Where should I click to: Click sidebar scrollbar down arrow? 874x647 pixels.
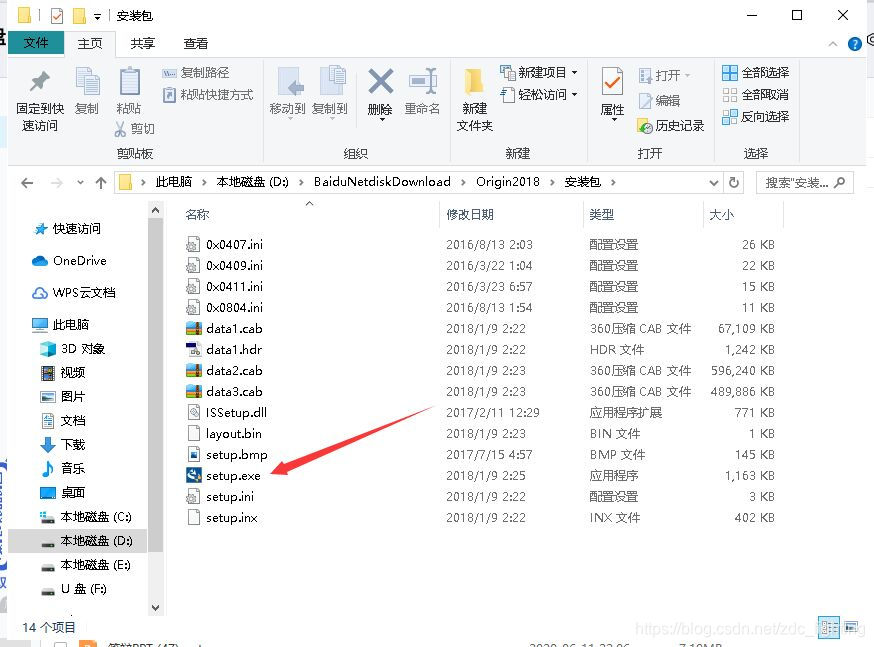156,607
